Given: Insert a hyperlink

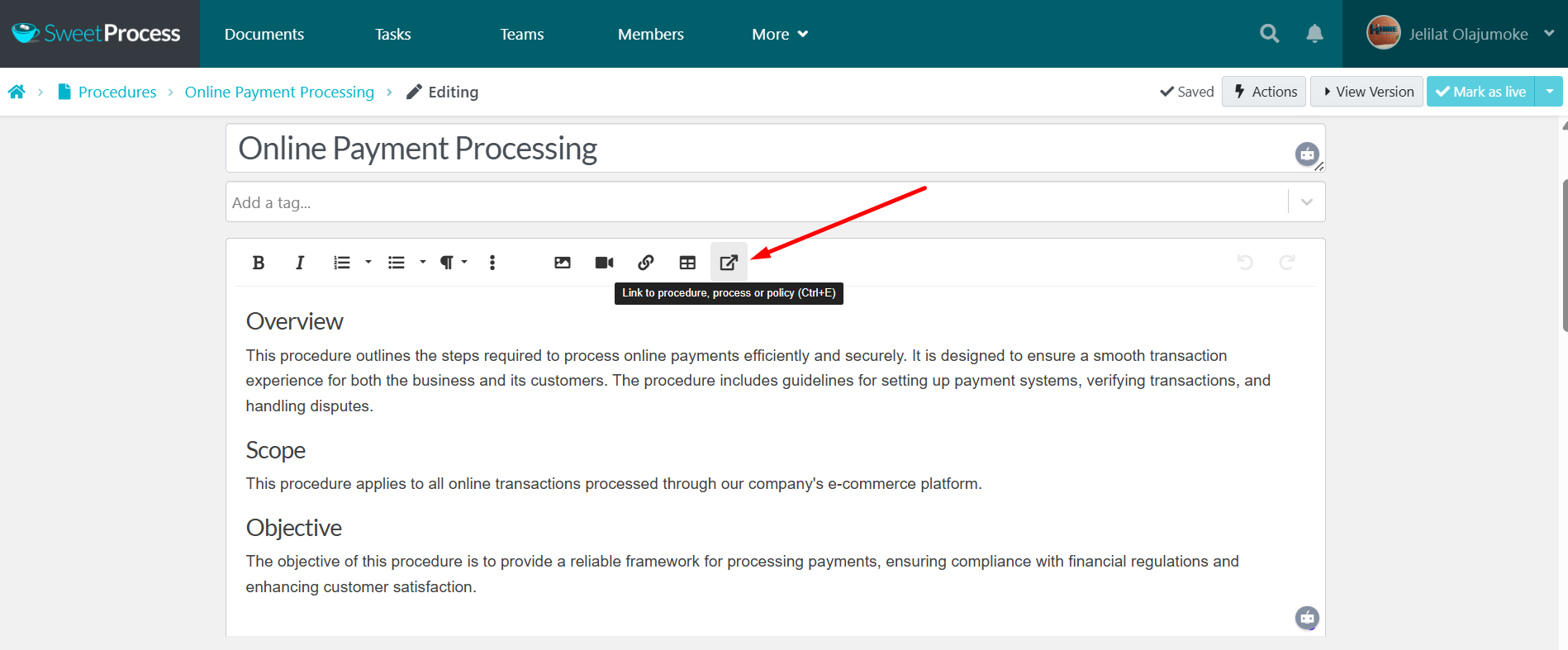Looking at the screenshot, I should coord(646,263).
